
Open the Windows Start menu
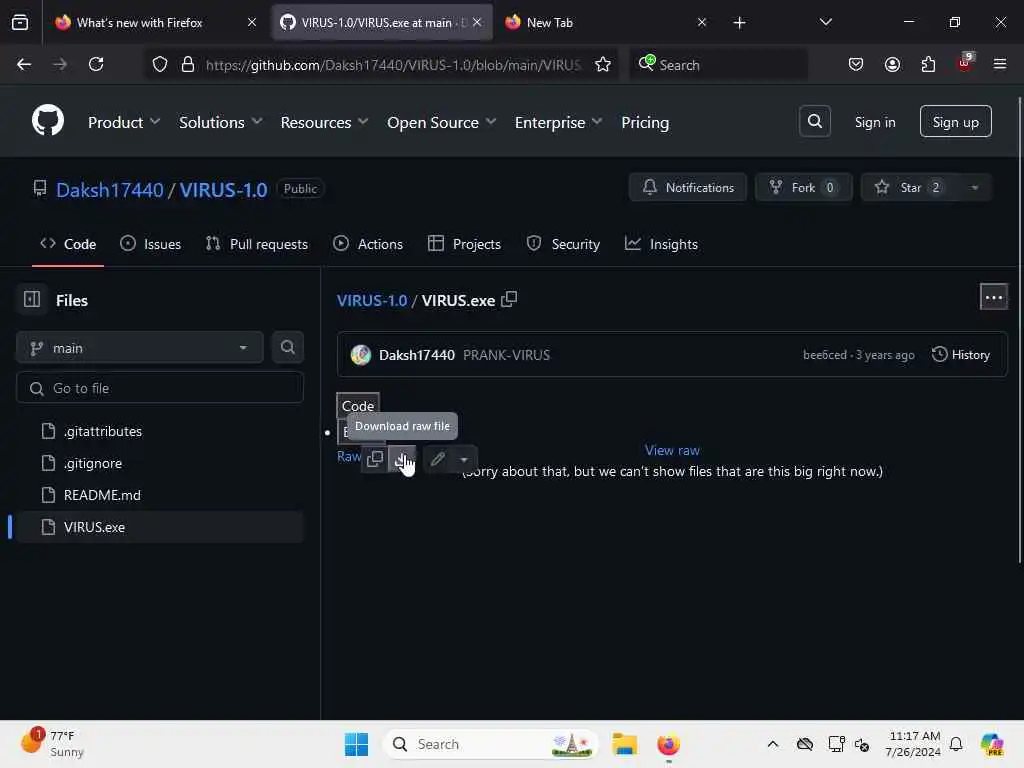pos(357,744)
